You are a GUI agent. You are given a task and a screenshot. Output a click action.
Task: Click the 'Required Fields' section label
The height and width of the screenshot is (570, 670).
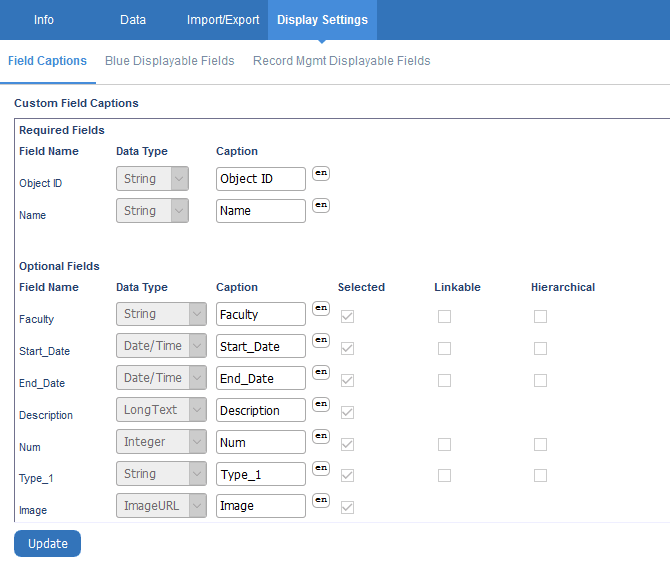pyautogui.click(x=62, y=130)
